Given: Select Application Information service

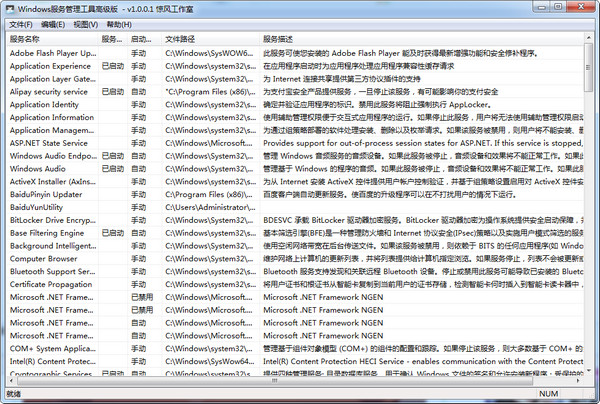Looking at the screenshot, I should click(52, 117).
